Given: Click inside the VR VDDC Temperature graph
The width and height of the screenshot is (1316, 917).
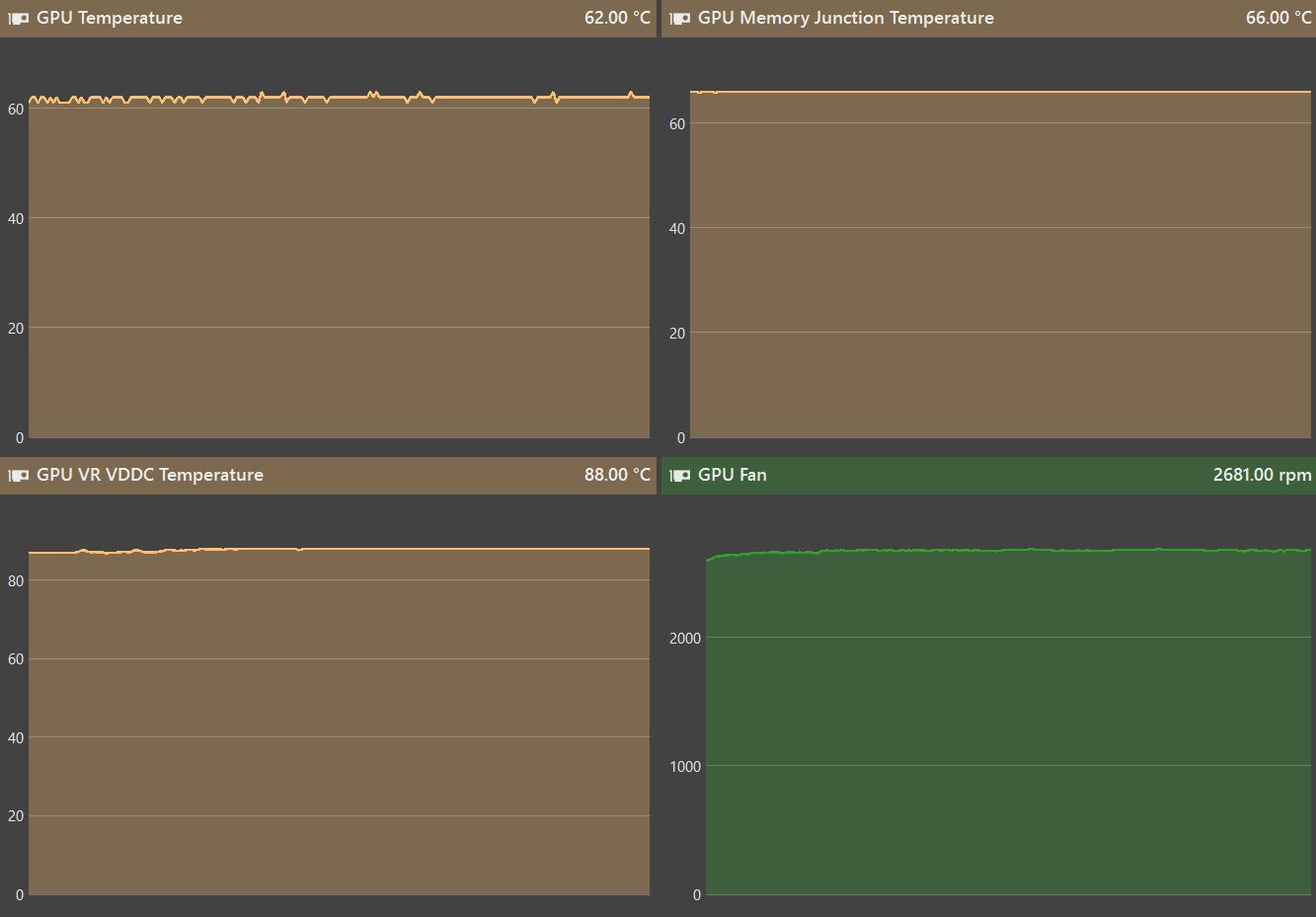Looking at the screenshot, I should tap(339, 721).
